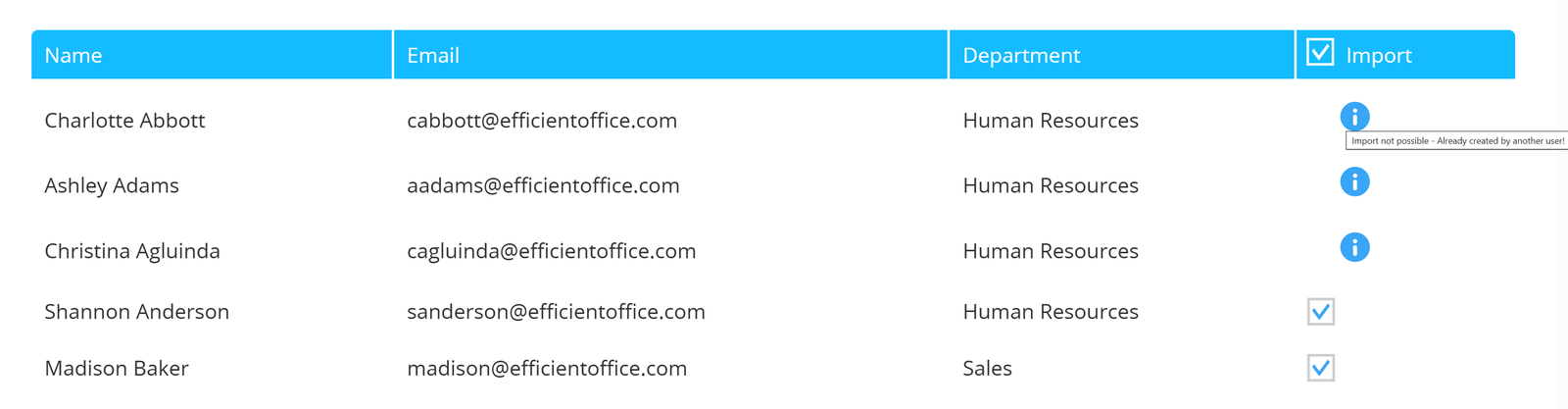The image size is (1568, 409).
Task: Click the 'Import not possible' tooltip
Action: tap(1456, 141)
